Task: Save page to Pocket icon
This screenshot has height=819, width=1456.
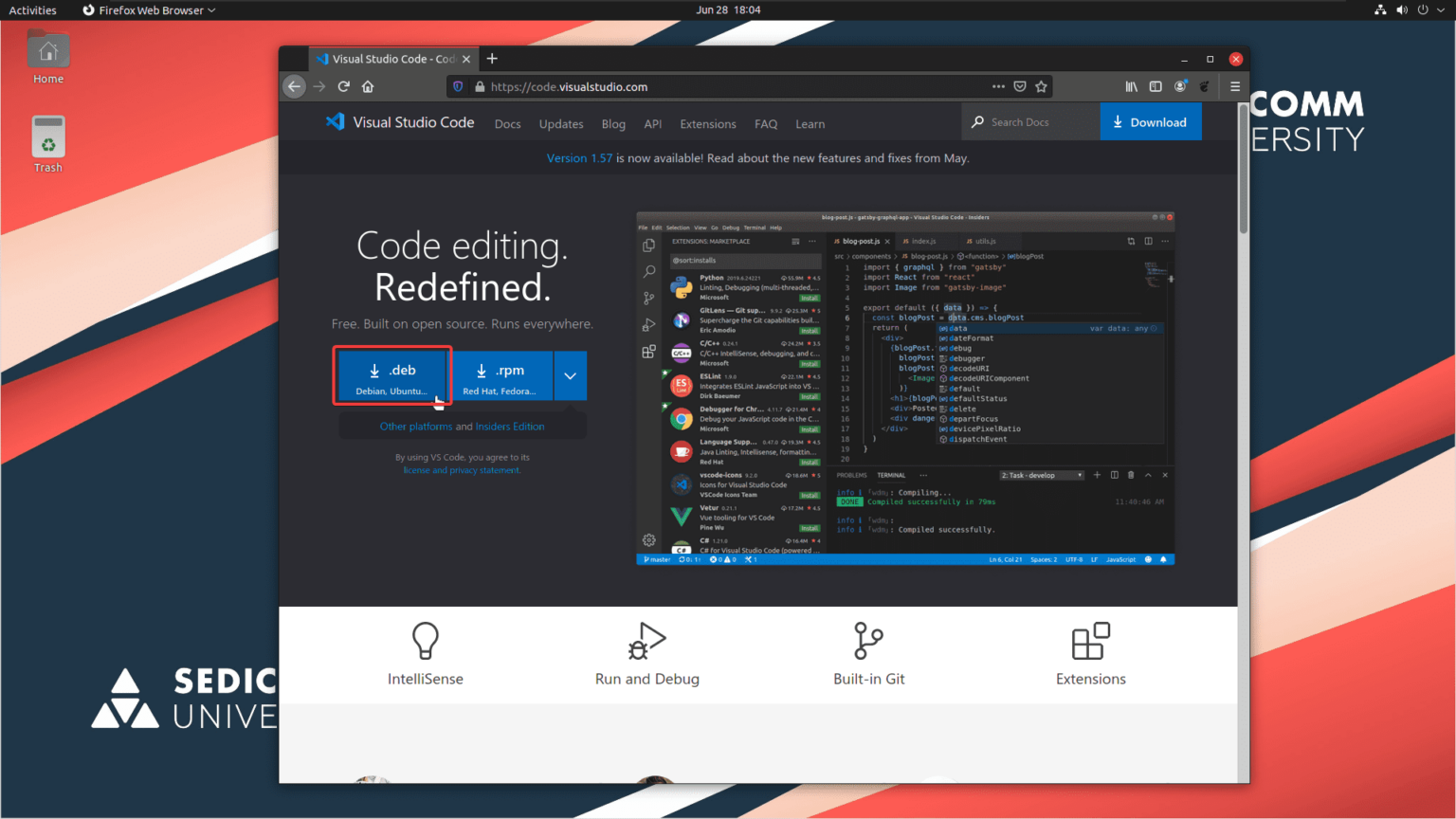Action: click(1020, 86)
